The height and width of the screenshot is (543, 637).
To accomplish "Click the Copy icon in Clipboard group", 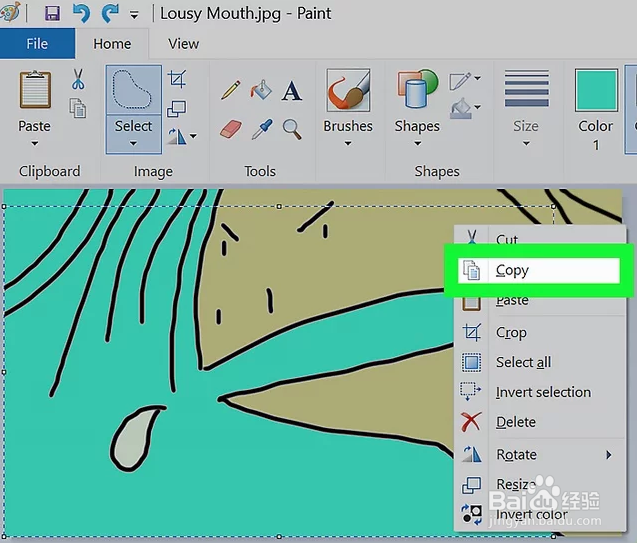I will tap(78, 108).
